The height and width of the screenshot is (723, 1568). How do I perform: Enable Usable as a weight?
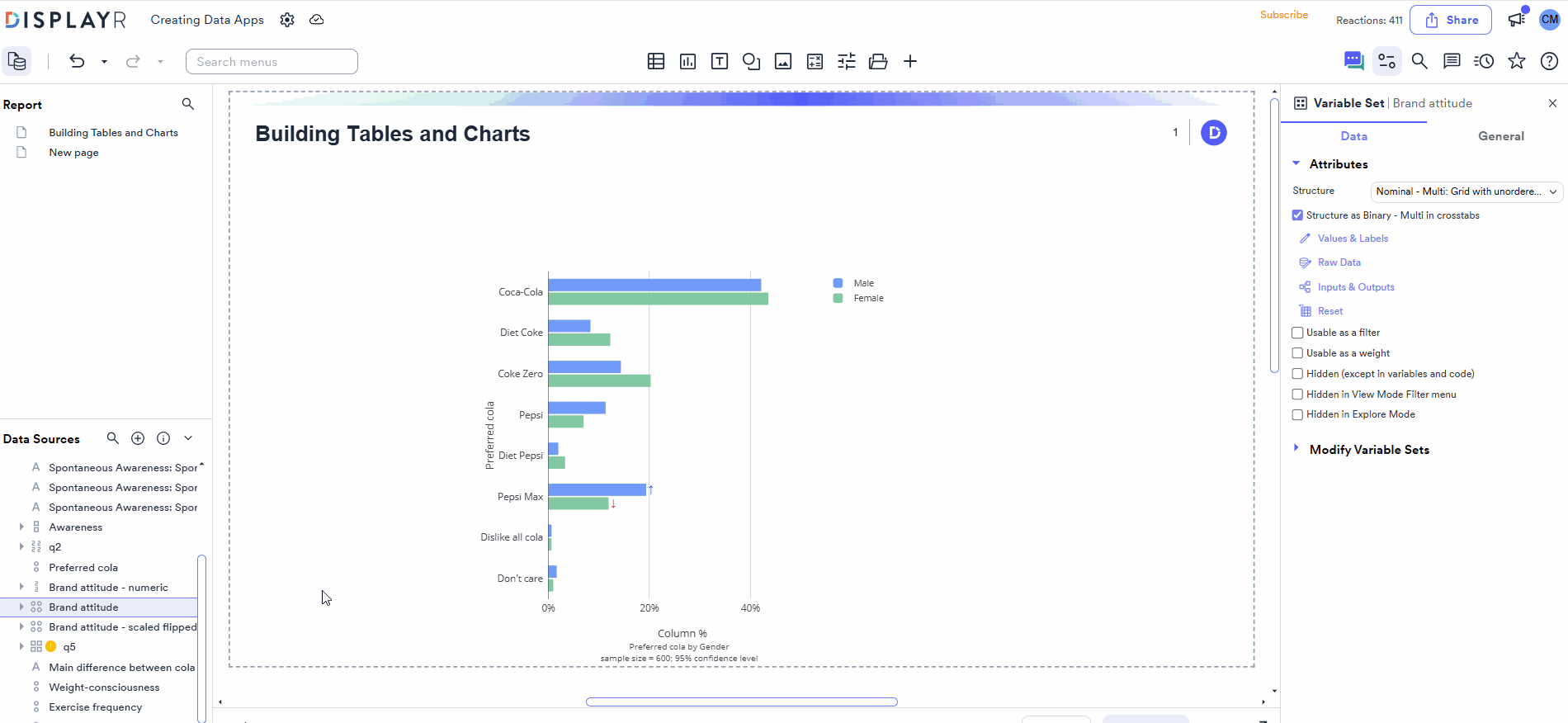pos(1297,353)
